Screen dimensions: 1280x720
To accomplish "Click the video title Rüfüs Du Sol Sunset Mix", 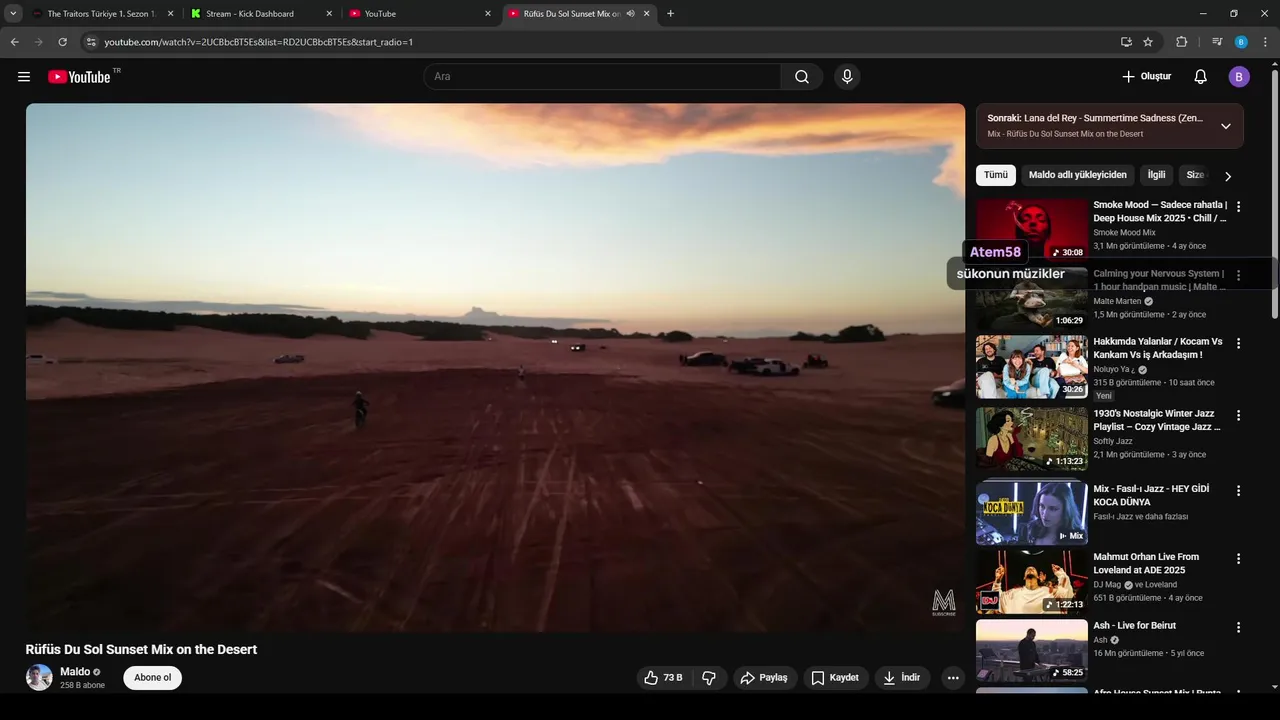I will tap(141, 649).
